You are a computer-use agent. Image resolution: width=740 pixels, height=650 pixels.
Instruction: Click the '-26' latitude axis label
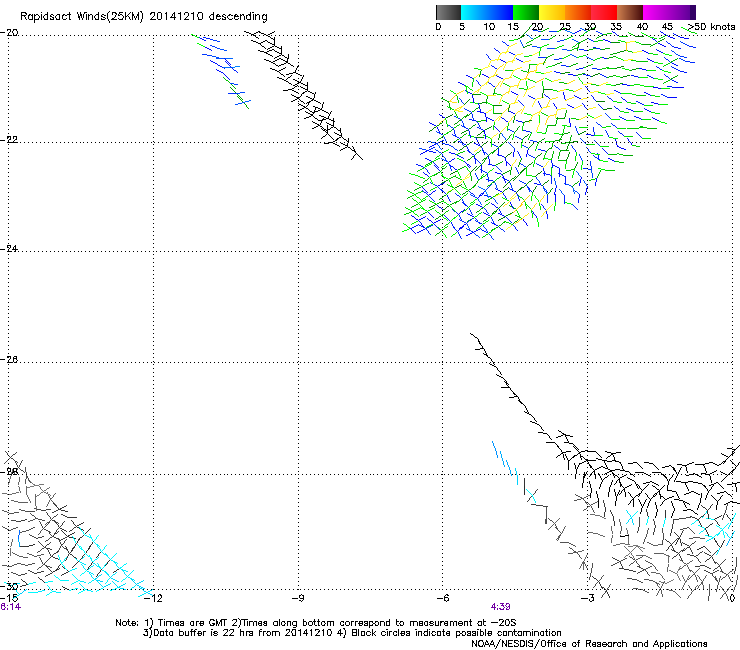coord(9,360)
